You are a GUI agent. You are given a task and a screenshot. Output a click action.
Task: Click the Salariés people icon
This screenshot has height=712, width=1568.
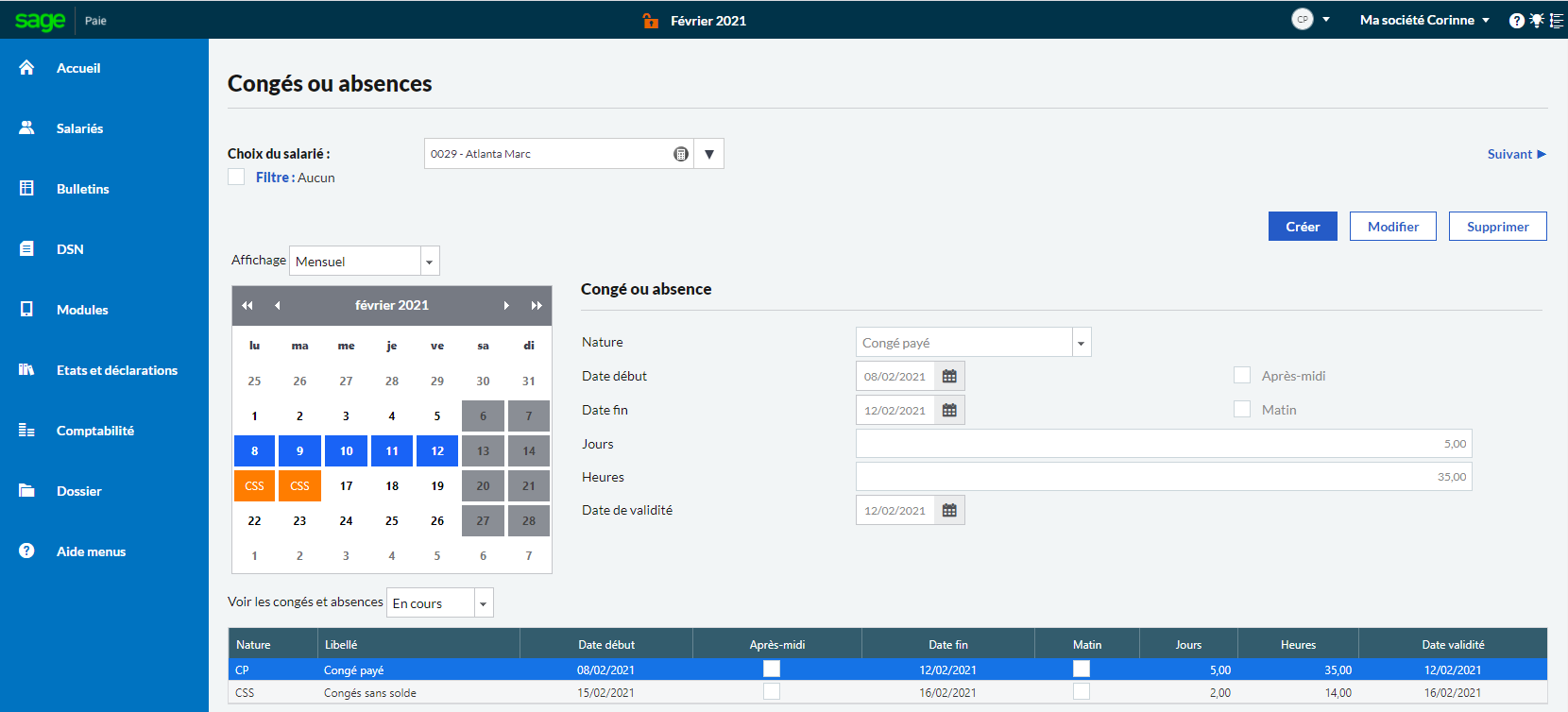26,128
